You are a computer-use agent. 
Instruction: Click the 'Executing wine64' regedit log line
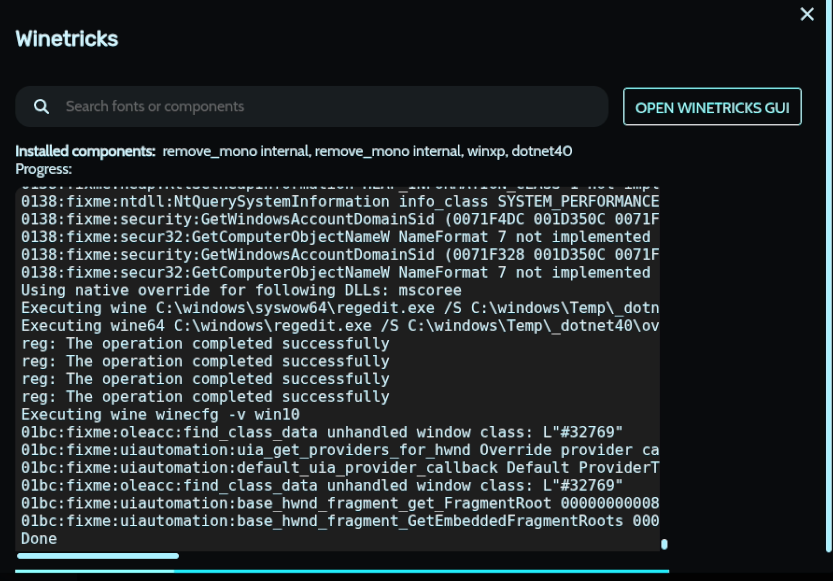(x=340, y=326)
